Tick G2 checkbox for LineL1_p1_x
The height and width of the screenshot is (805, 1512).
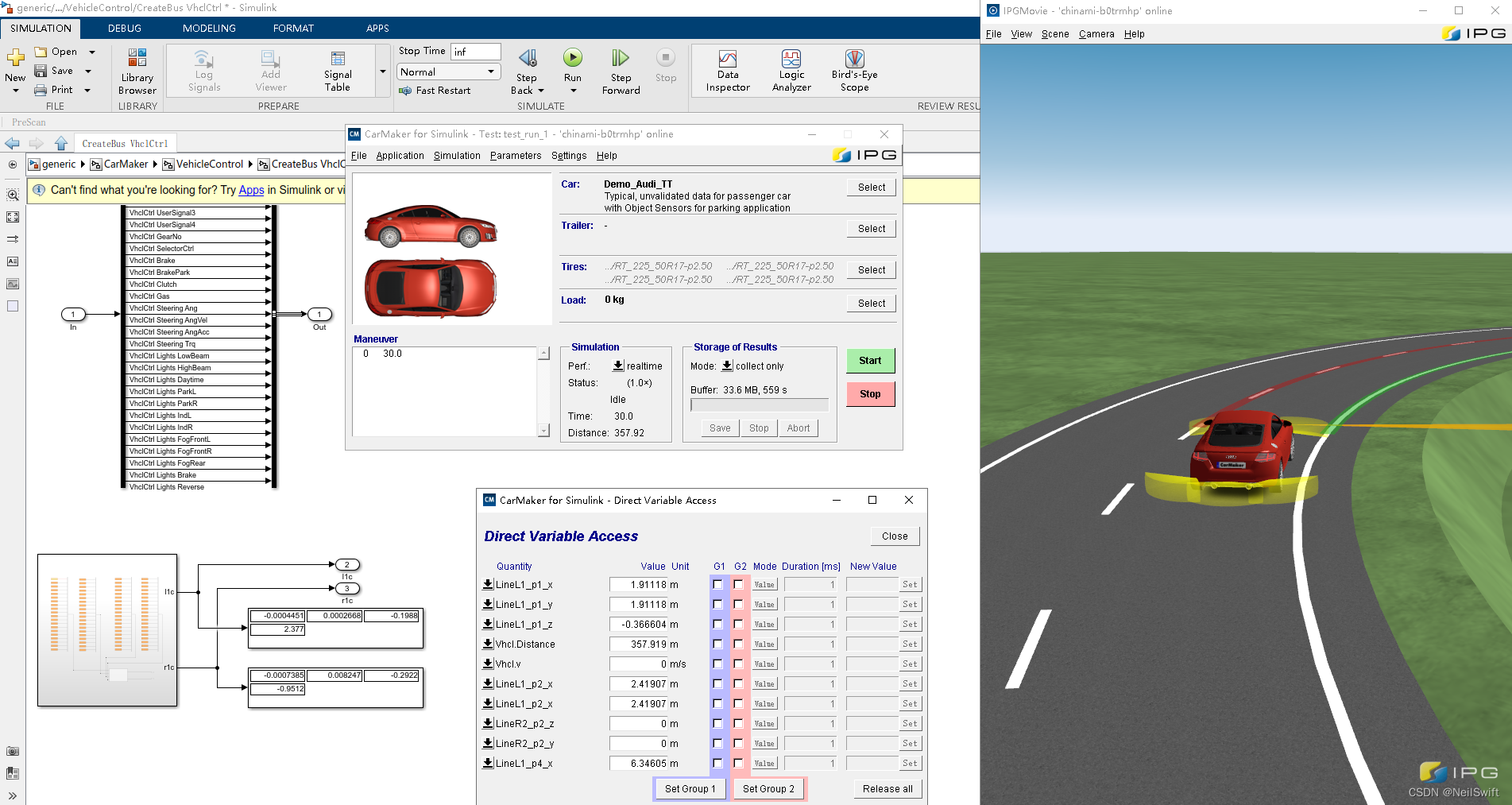pos(738,584)
